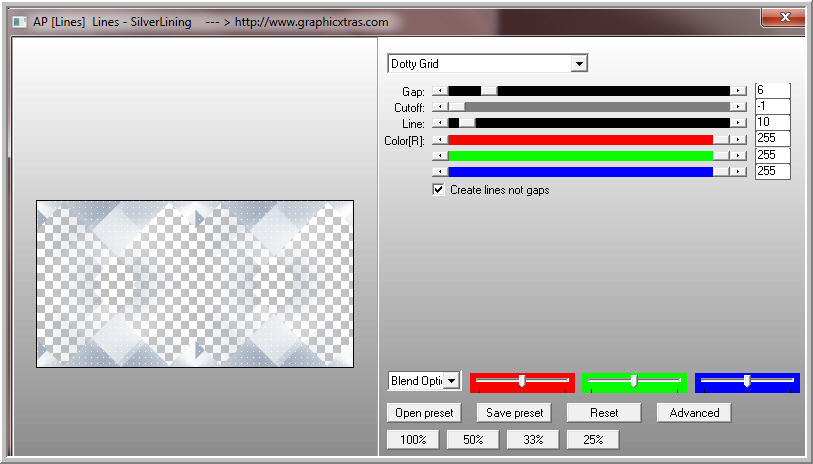Click the green color slider right arrow
Viewport: 813px width, 464px height.
coord(738,156)
